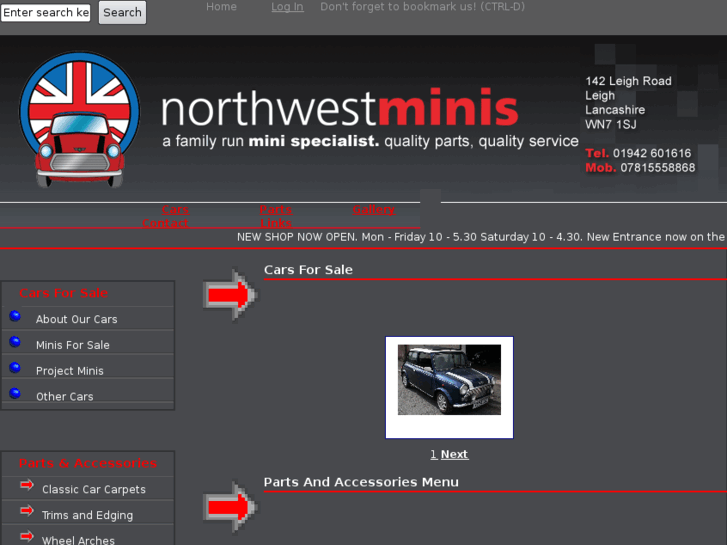Open the Contact navigation menu item
Viewport: 727px width, 545px height.
[165, 223]
